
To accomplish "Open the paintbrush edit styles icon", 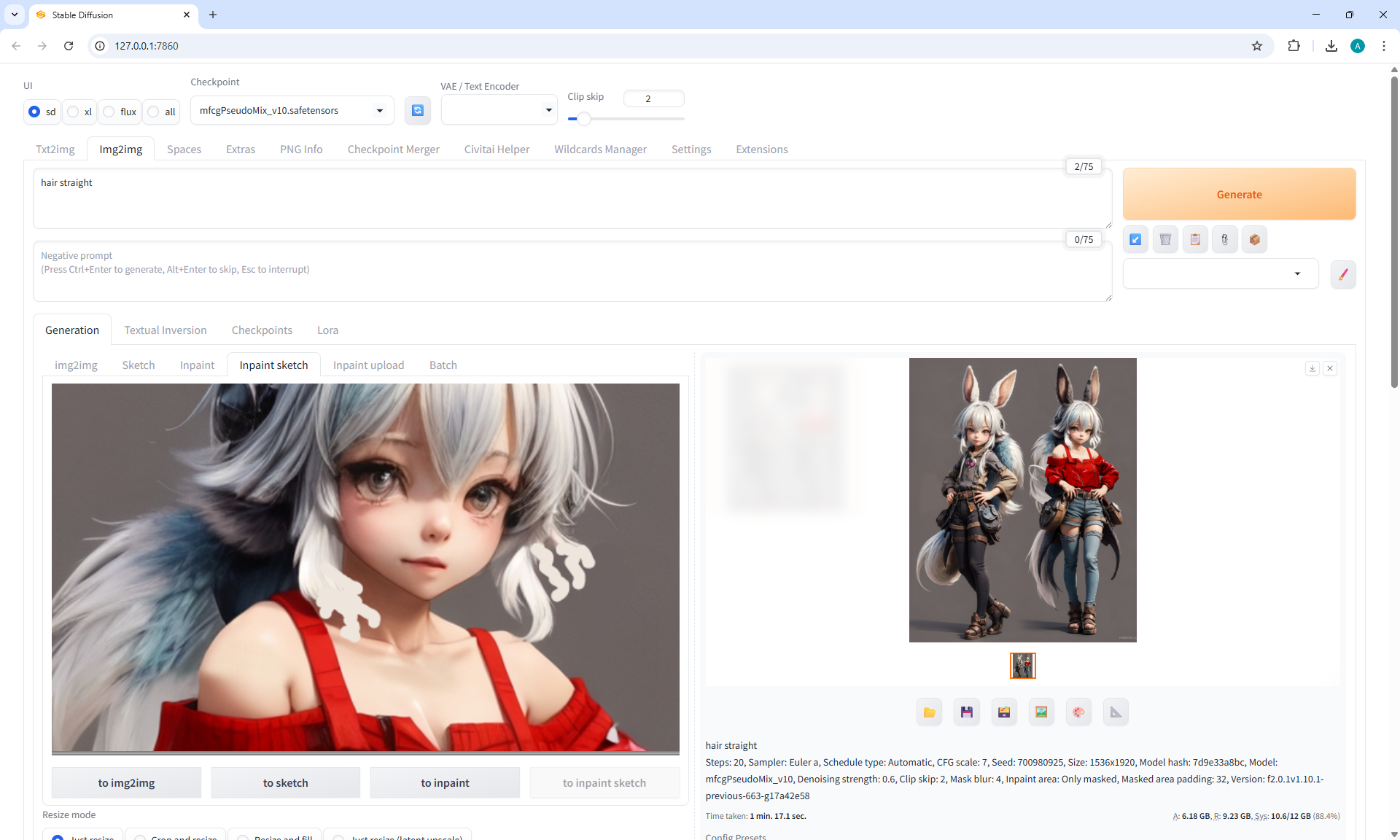I will tap(1342, 274).
